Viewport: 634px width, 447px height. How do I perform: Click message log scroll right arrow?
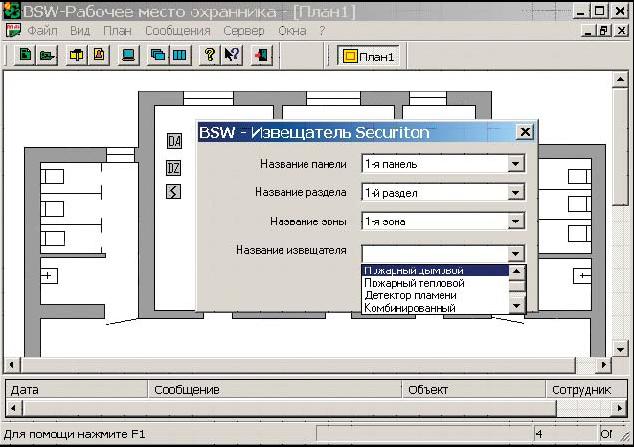tap(619, 408)
